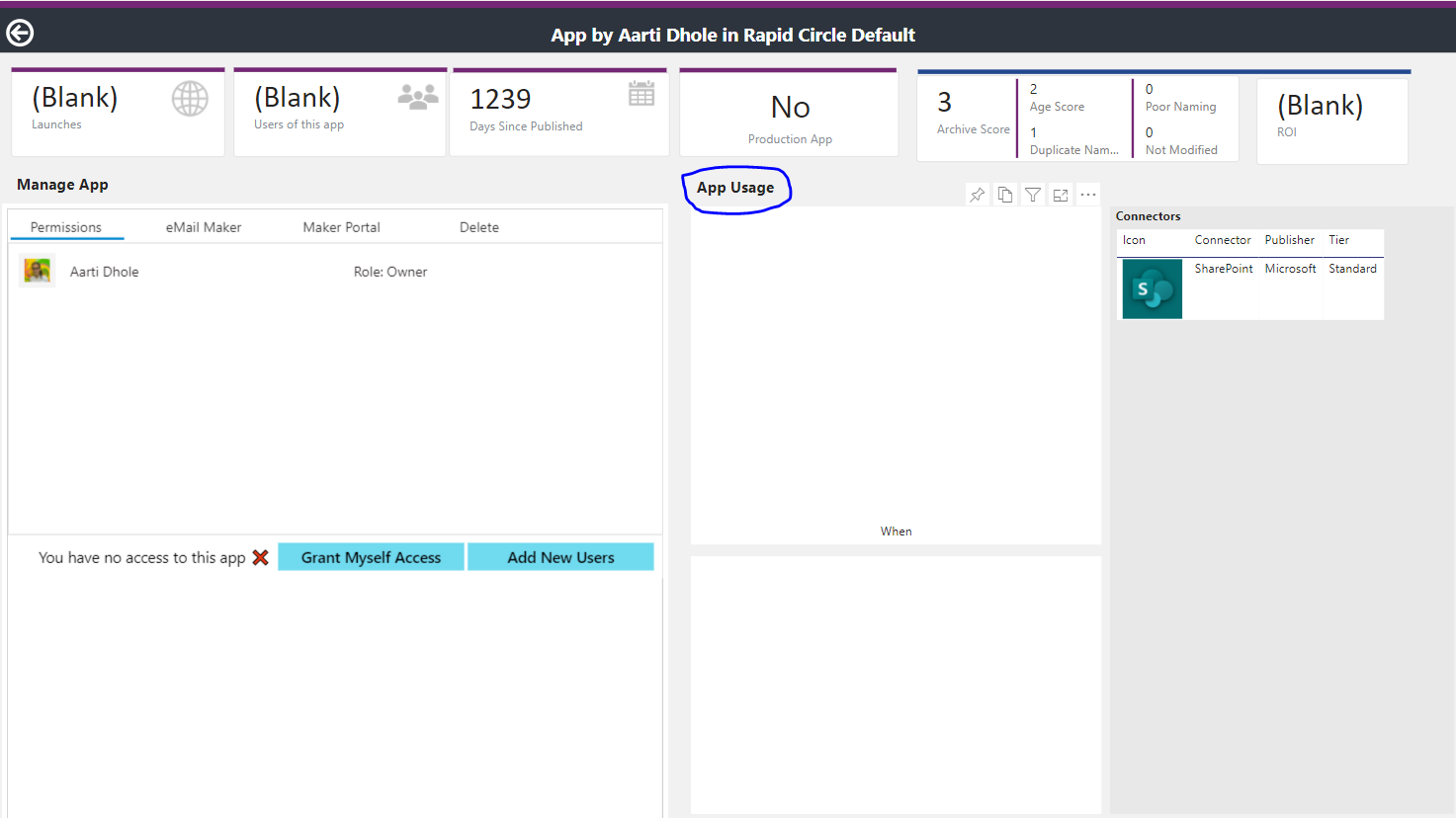Select the Delete tab
The height and width of the screenshot is (818, 1456).
(x=478, y=226)
